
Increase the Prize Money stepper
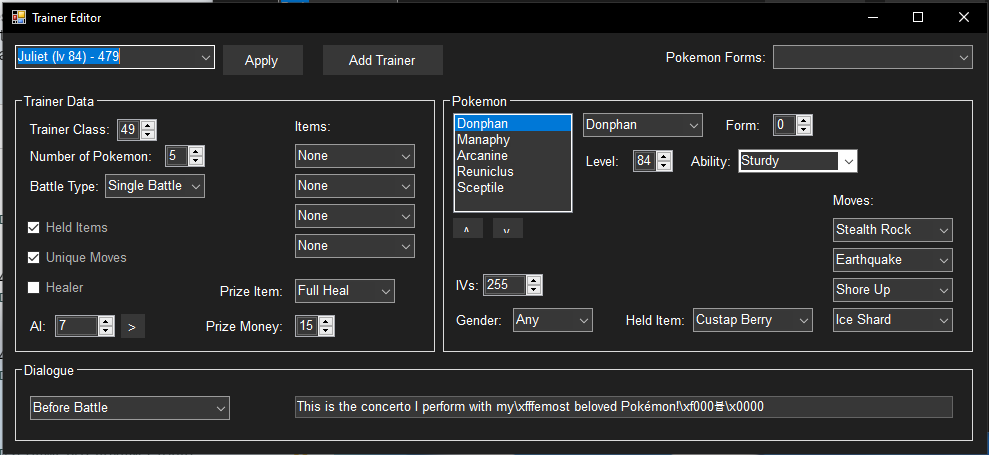[326, 321]
